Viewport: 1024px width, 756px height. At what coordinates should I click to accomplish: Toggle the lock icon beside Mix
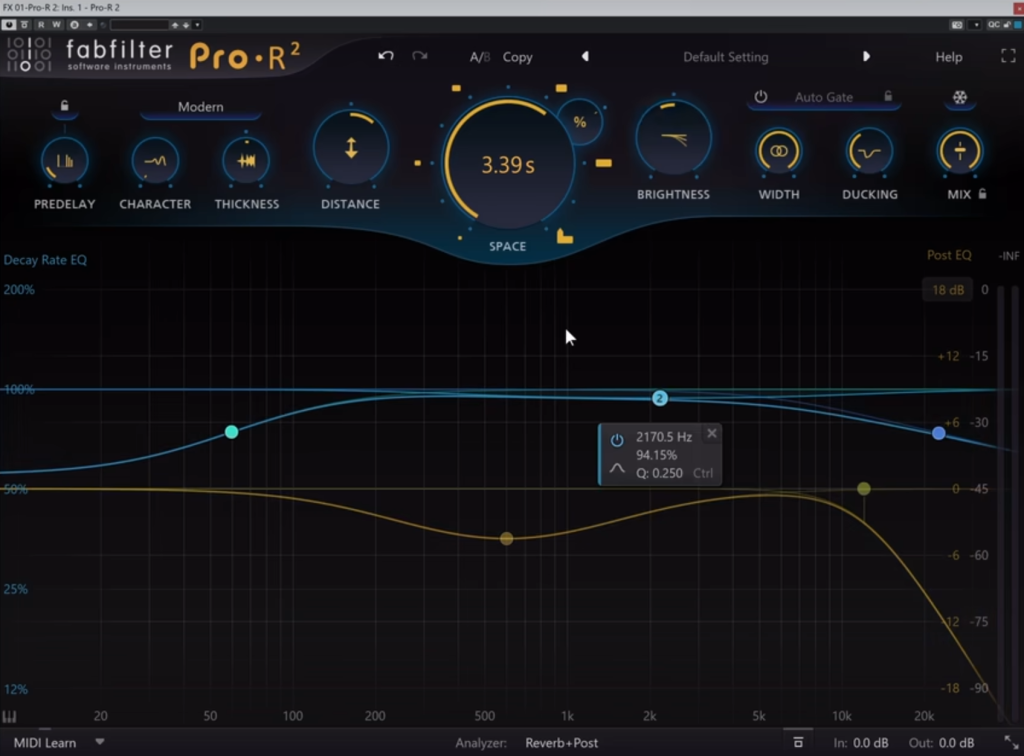click(x=983, y=194)
